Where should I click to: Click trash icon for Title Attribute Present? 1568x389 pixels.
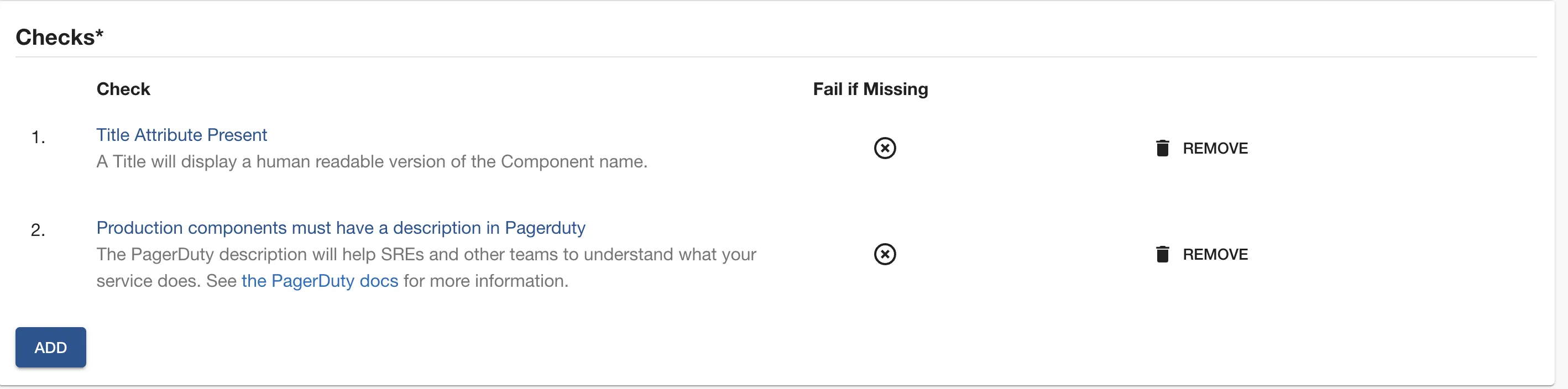(1162, 148)
